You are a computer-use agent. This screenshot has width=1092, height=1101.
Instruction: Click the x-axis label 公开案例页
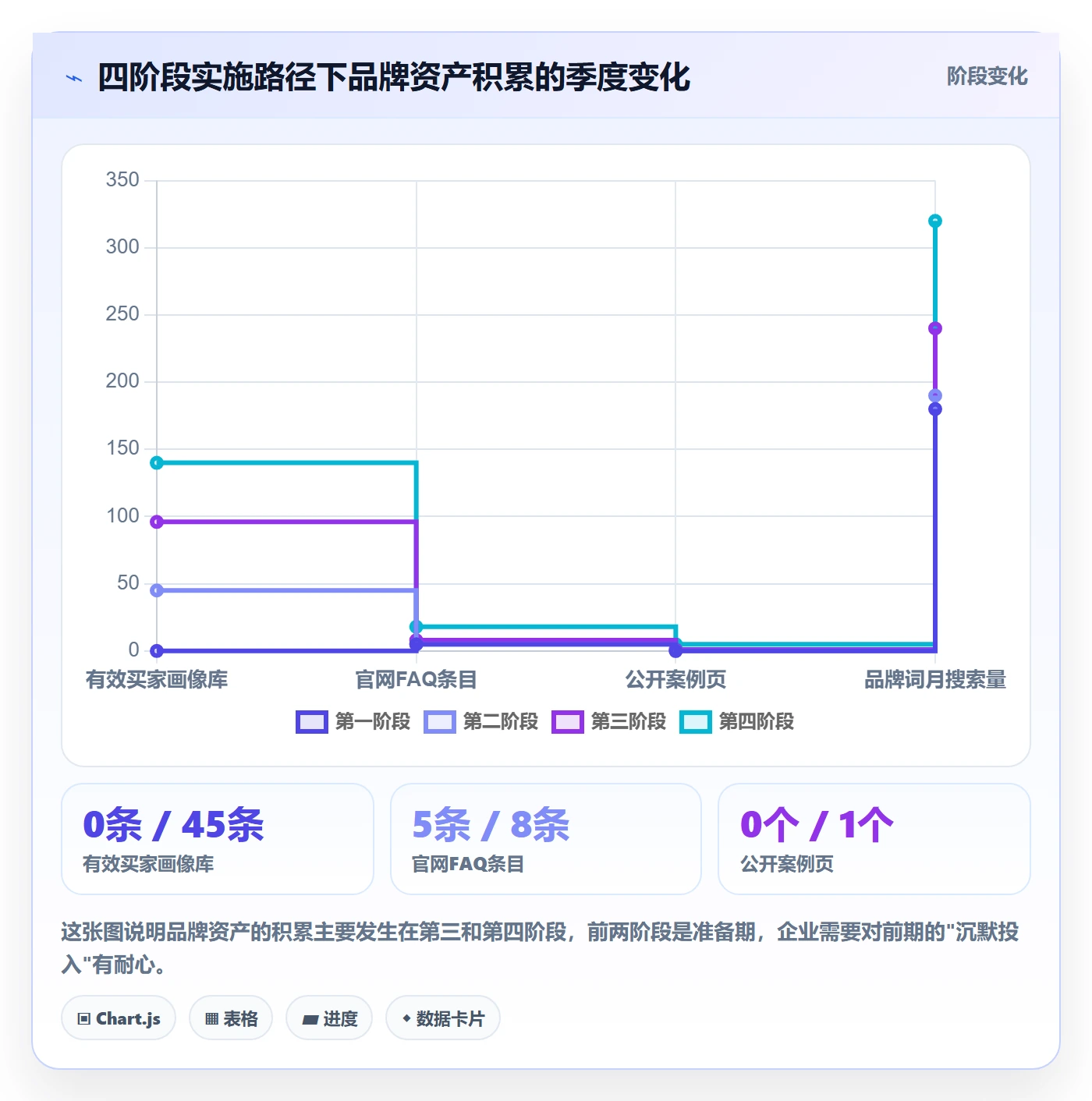(675, 680)
